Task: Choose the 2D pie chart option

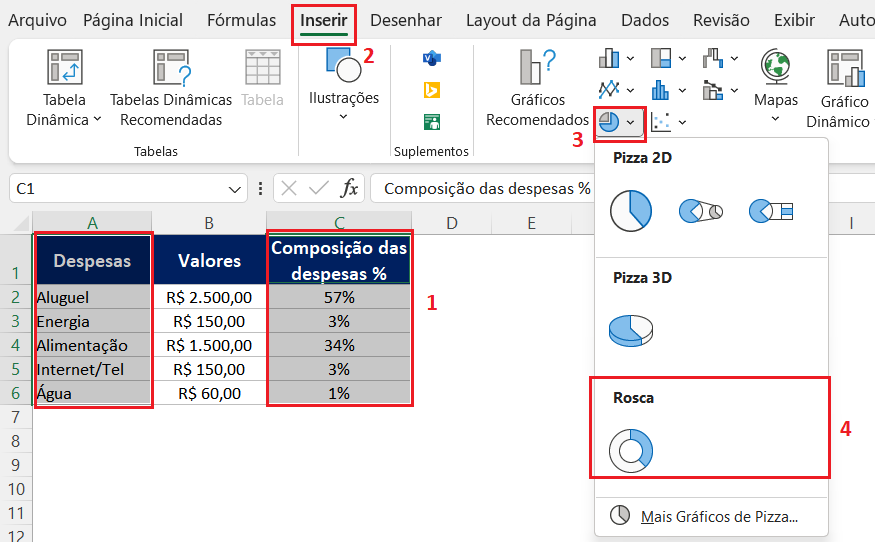Action: (x=631, y=210)
